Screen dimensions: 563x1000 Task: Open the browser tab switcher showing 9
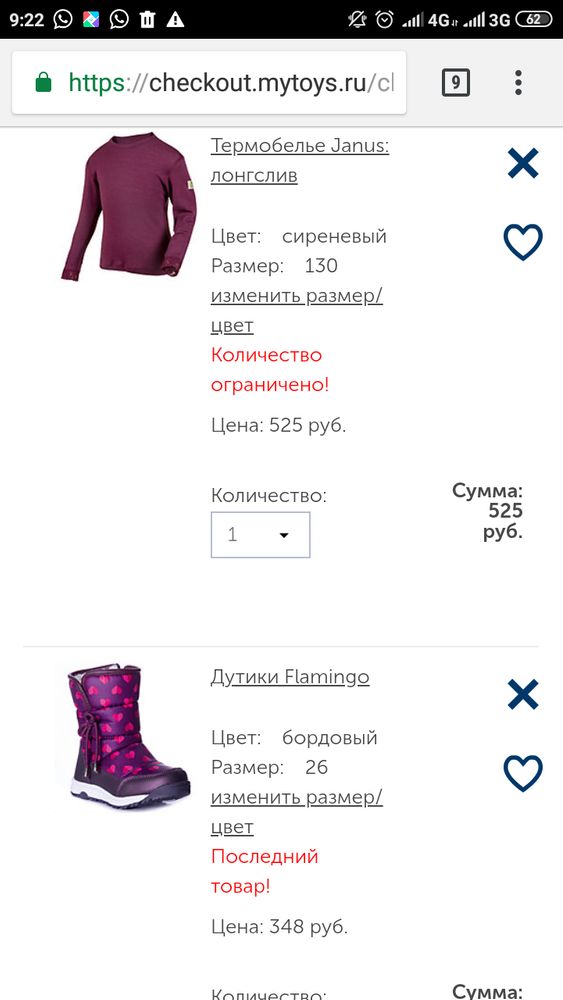(456, 83)
